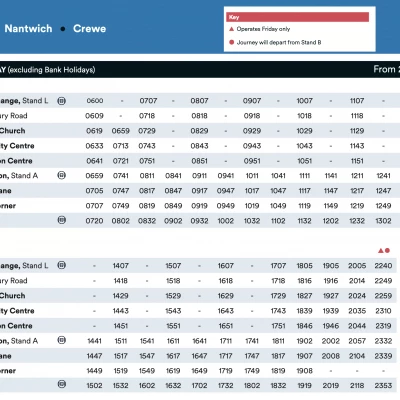The width and height of the screenshot is (400, 400).
Task: Click the 'From' label in black bar
Action: tap(384, 69)
